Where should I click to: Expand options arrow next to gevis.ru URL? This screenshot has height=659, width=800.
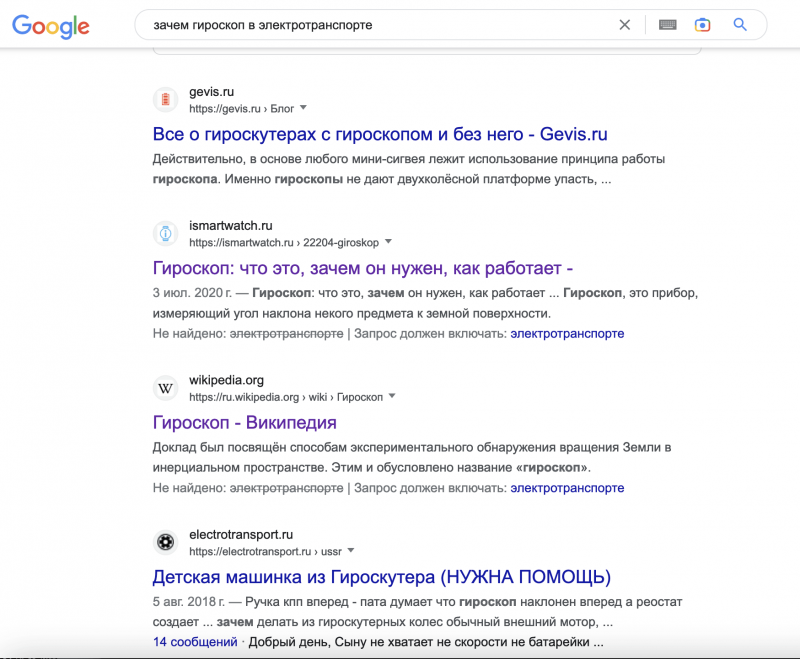click(304, 108)
